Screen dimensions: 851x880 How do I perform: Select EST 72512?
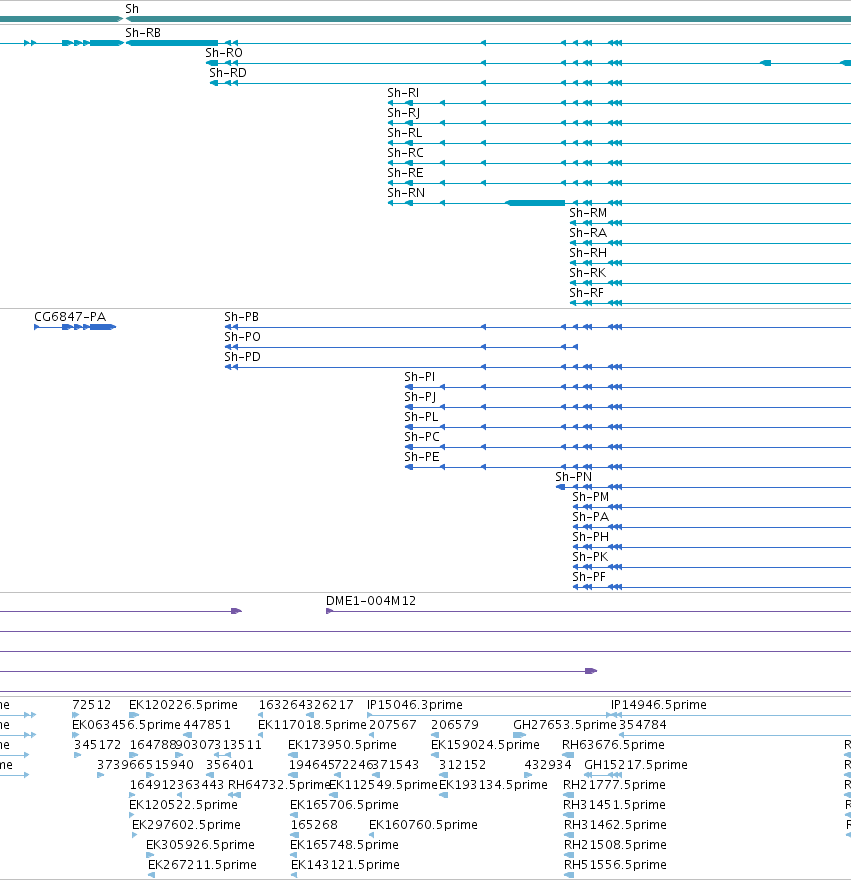91,705
